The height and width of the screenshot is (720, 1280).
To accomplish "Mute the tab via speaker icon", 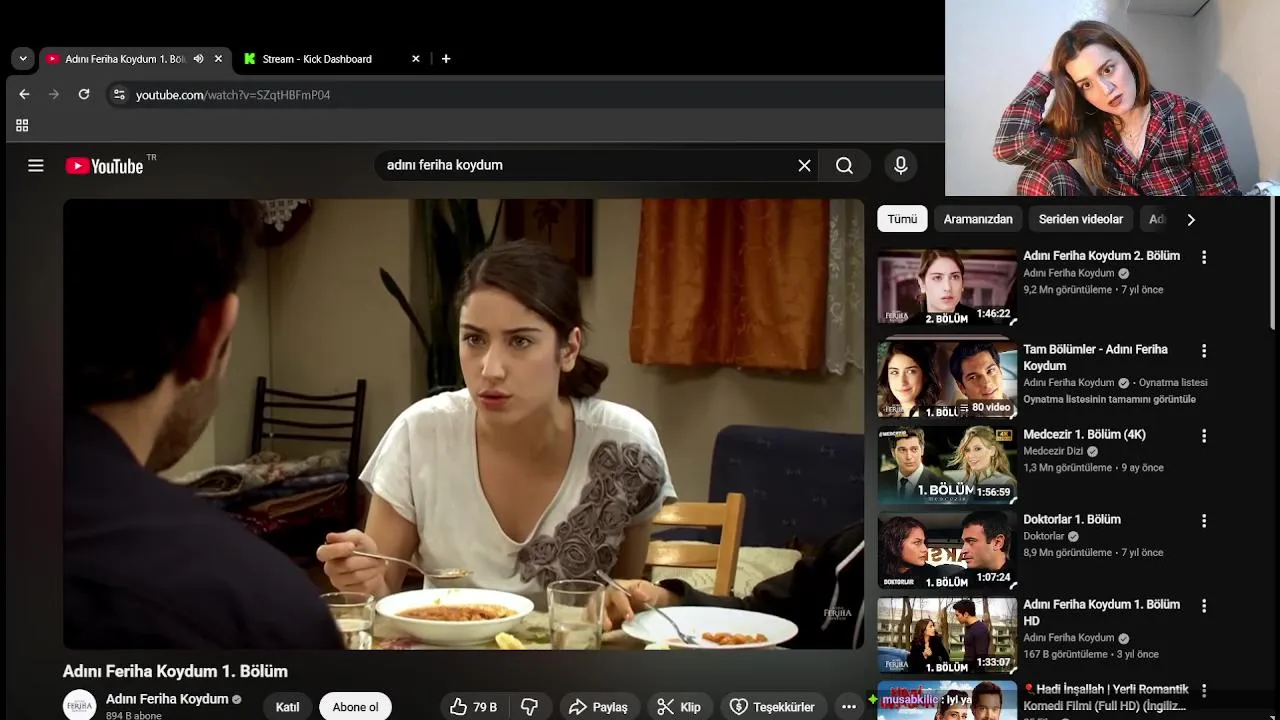I will (198, 59).
